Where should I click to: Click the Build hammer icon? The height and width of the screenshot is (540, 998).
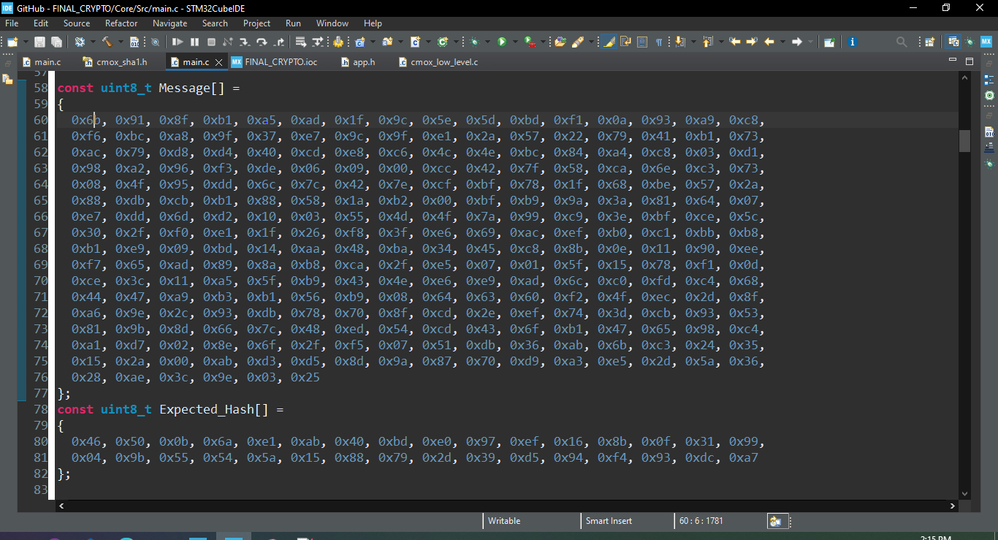coord(107,41)
